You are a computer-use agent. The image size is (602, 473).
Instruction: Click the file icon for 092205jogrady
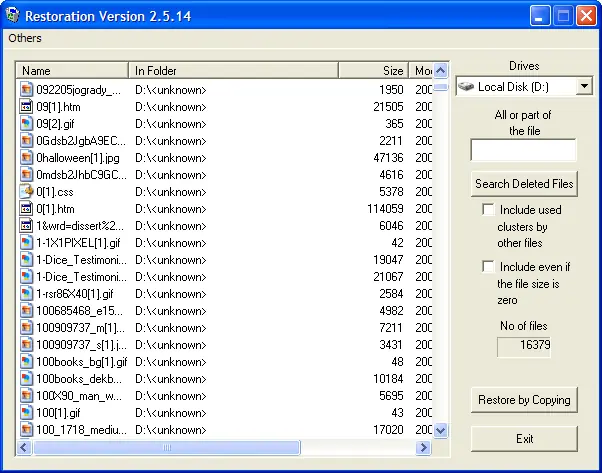click(x=27, y=90)
